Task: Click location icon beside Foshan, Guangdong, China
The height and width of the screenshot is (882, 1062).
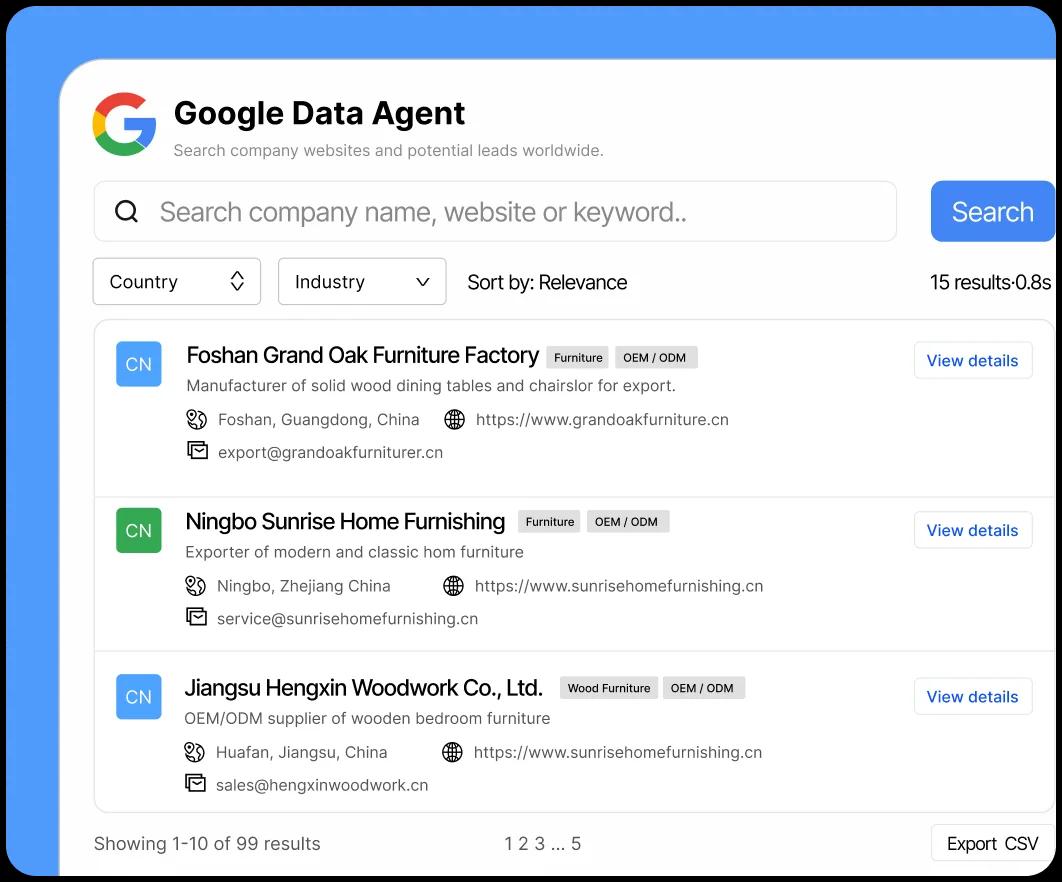Action: tap(196, 419)
